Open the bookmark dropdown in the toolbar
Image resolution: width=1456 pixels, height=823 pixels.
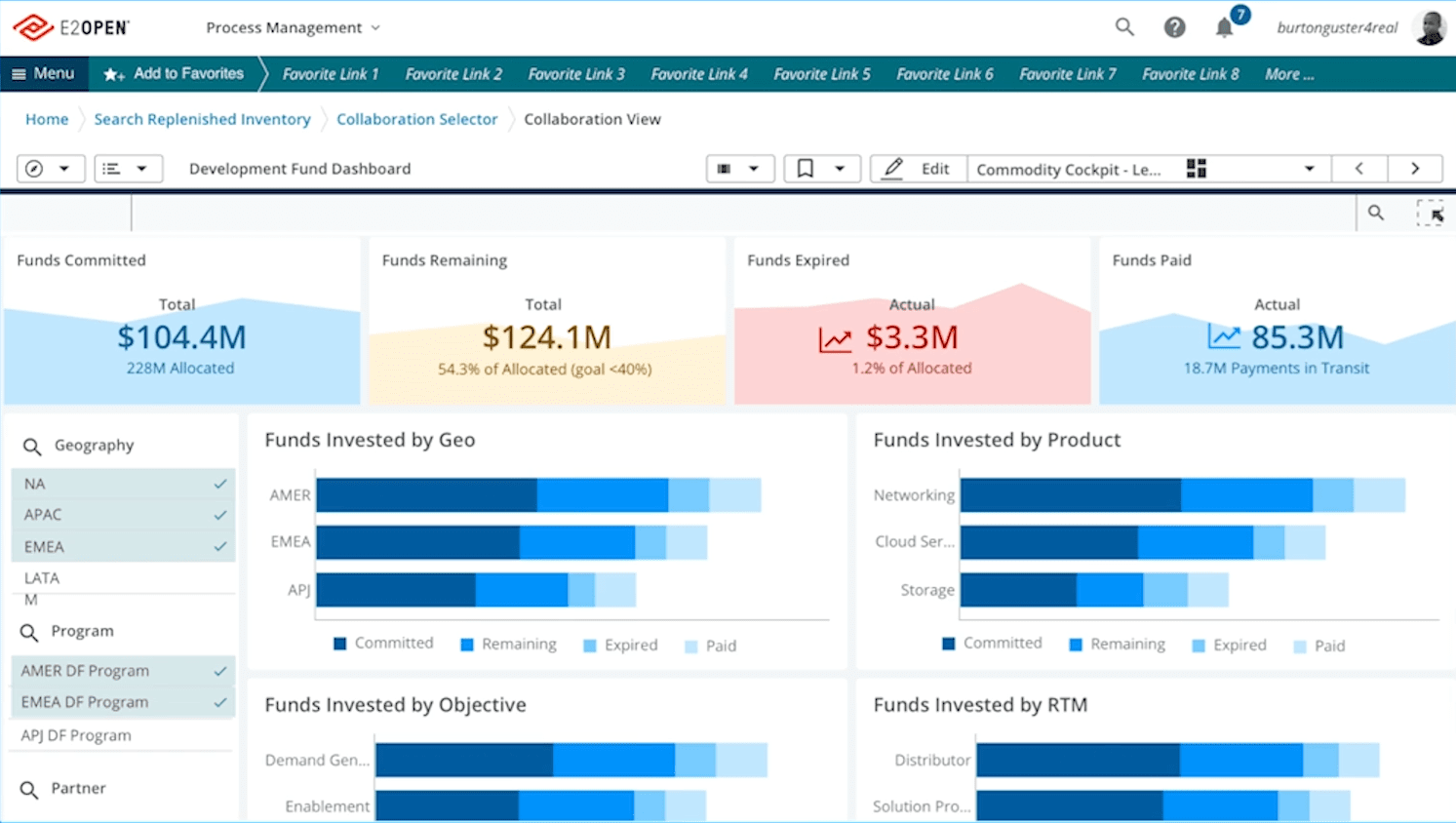click(x=839, y=169)
